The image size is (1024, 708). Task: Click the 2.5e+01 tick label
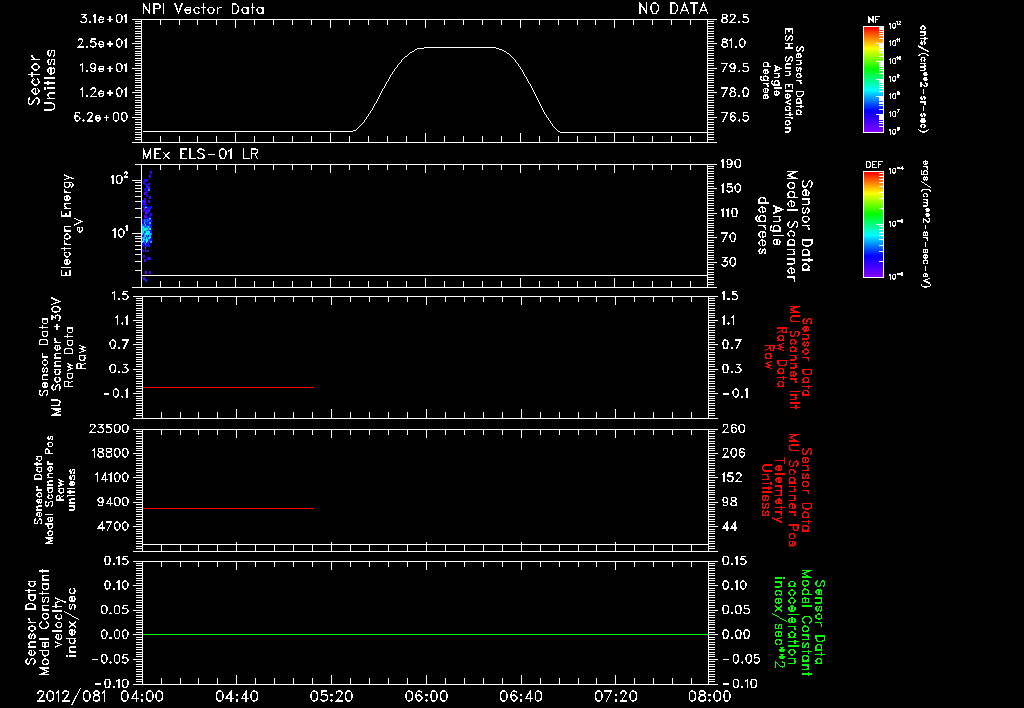pyautogui.click(x=104, y=43)
